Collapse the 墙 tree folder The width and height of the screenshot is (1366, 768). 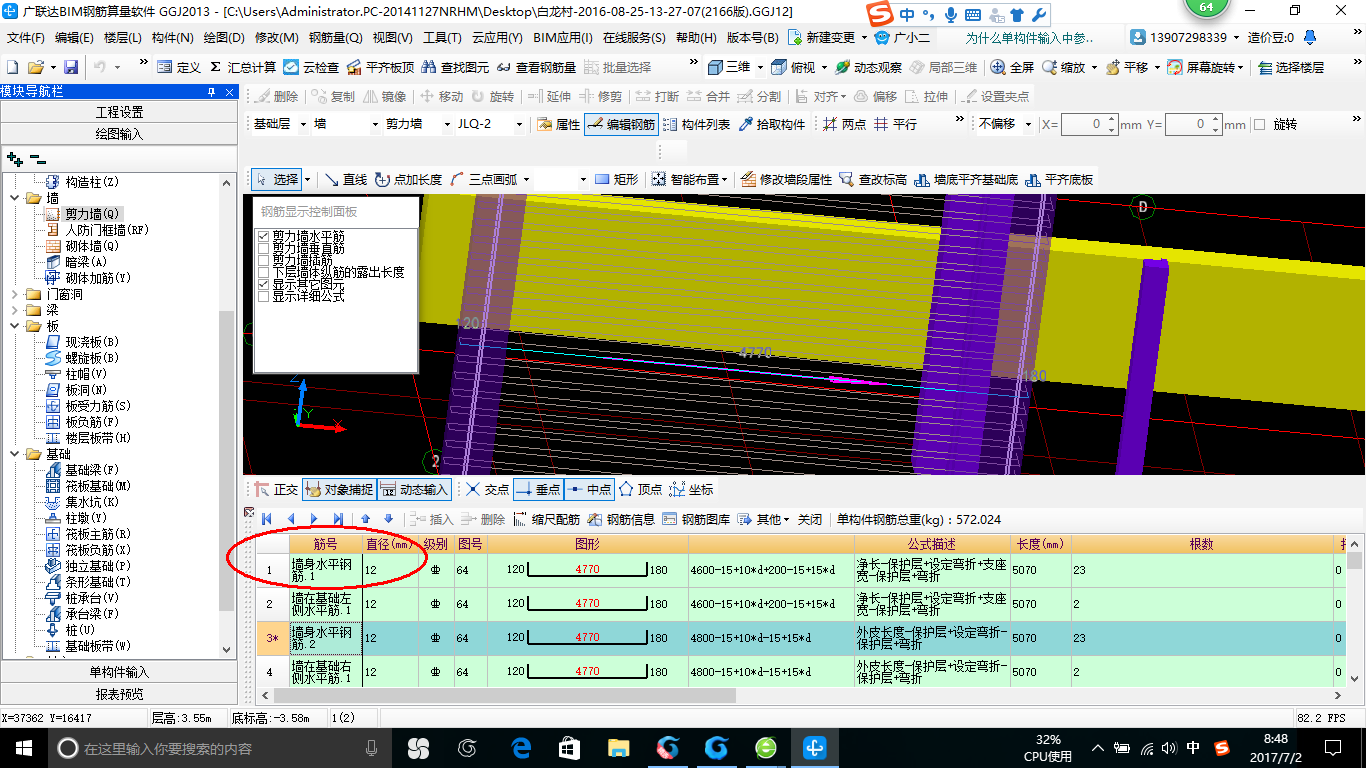coord(16,198)
